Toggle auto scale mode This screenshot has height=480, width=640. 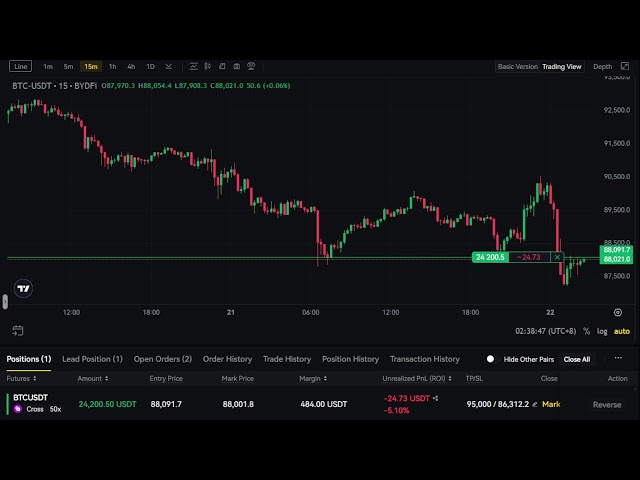click(x=622, y=331)
